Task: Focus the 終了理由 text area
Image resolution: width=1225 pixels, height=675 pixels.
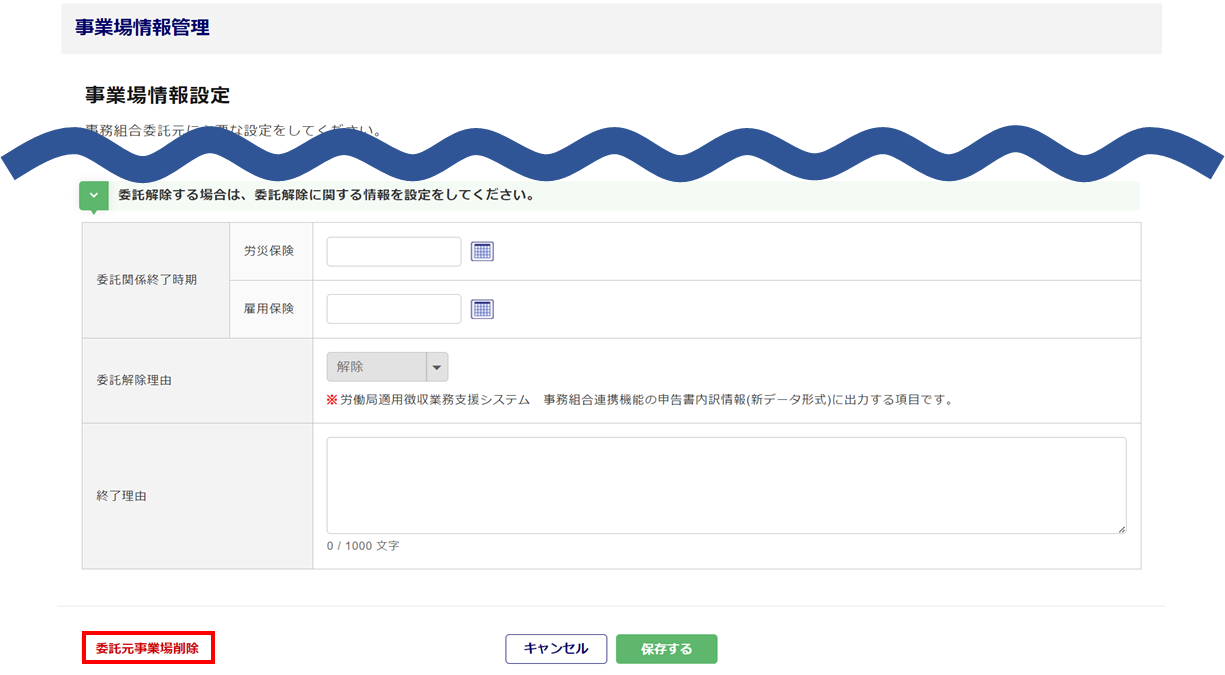Action: point(726,485)
